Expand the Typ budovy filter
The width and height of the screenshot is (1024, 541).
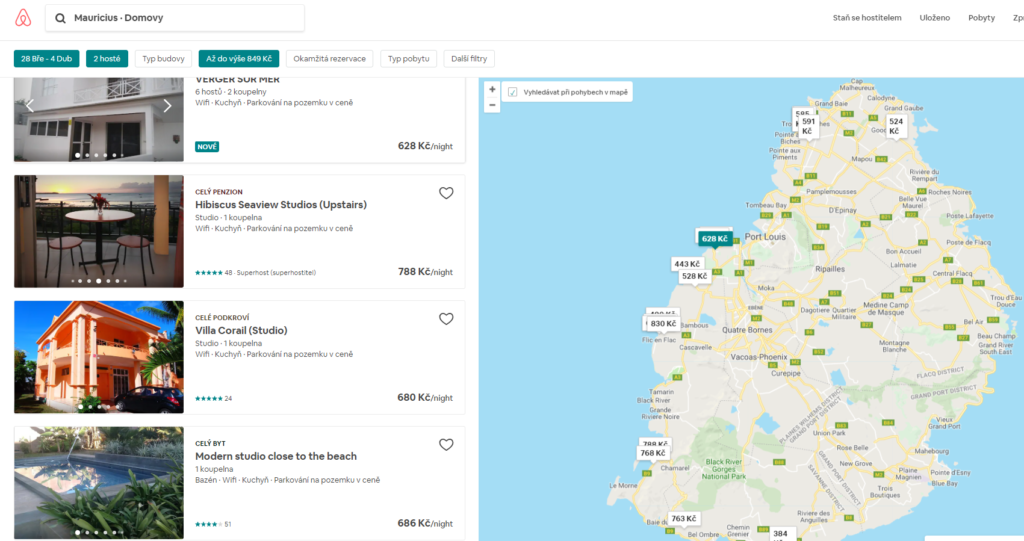pos(163,59)
